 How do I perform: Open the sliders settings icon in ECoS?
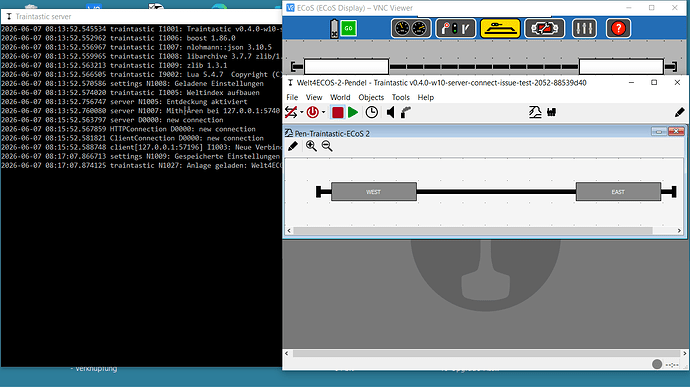[584, 29]
